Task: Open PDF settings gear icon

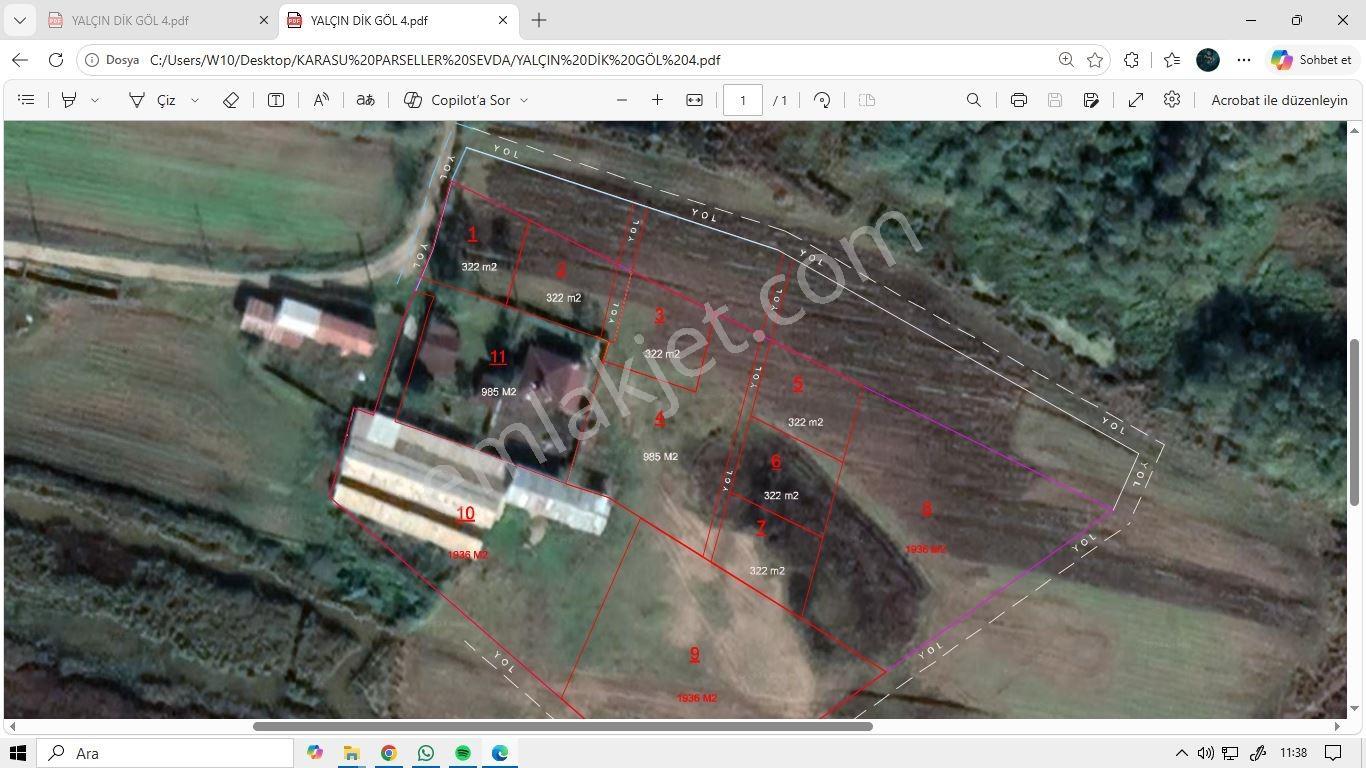Action: point(1172,100)
